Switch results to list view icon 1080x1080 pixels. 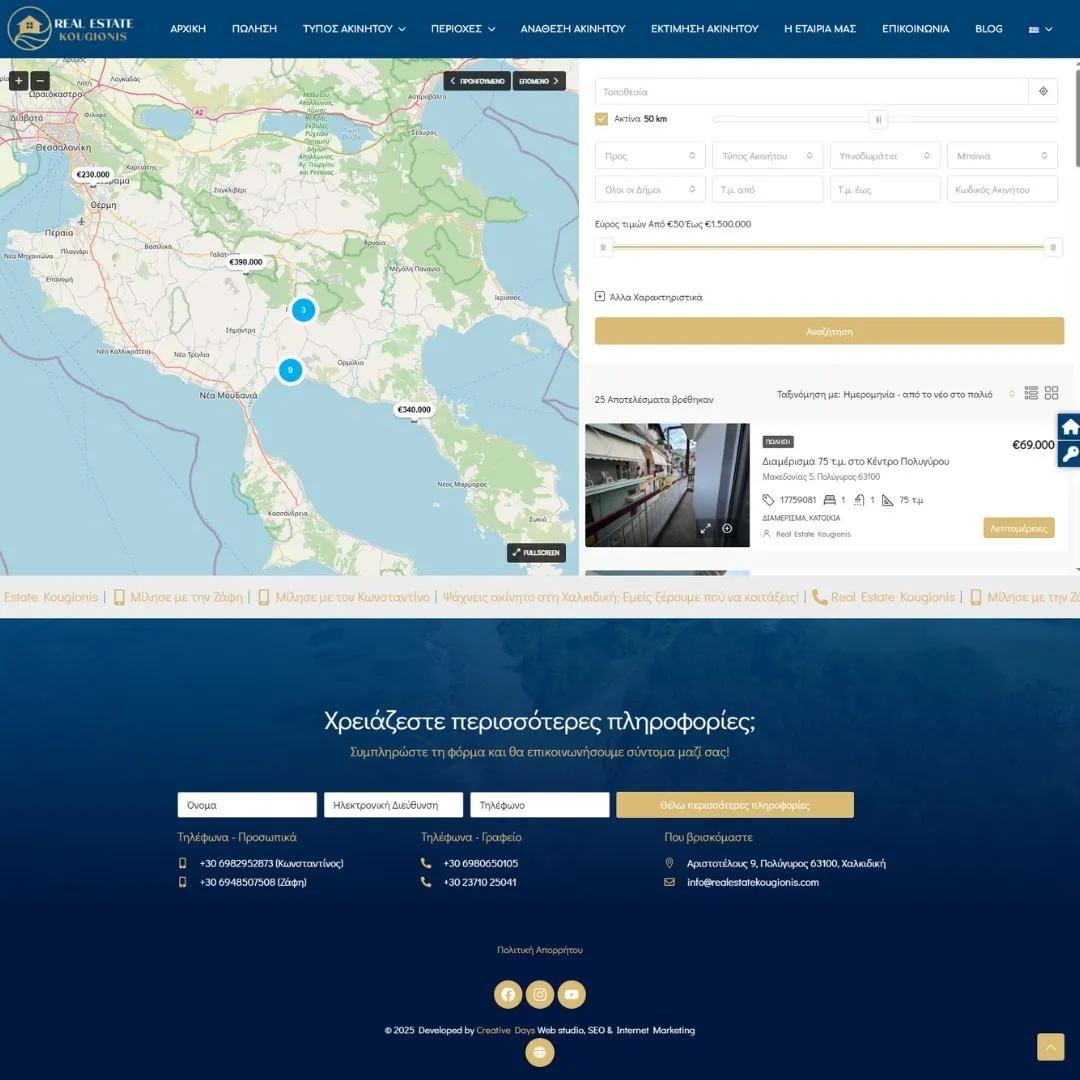(x=1030, y=393)
